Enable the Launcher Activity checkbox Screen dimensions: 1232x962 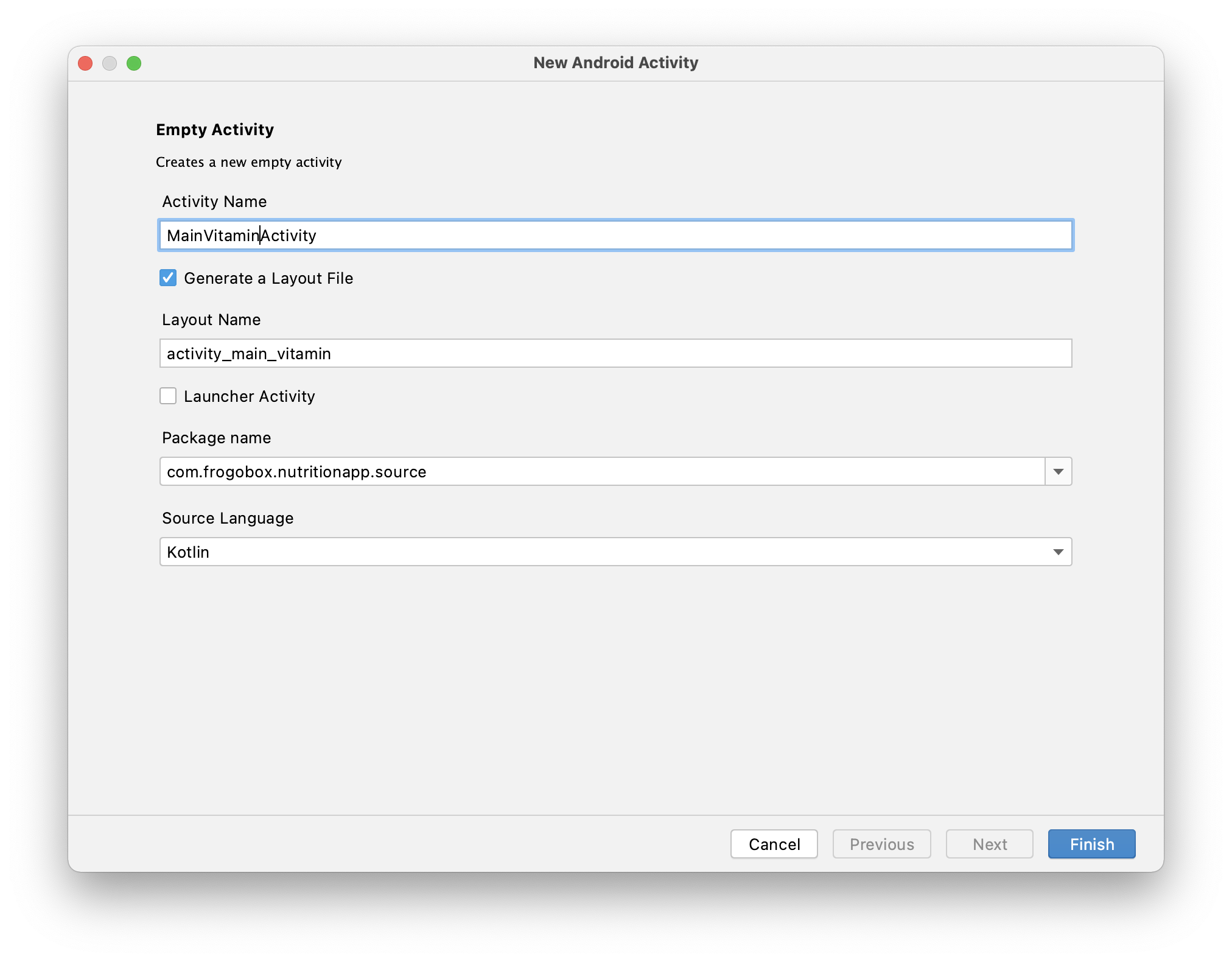(168, 396)
